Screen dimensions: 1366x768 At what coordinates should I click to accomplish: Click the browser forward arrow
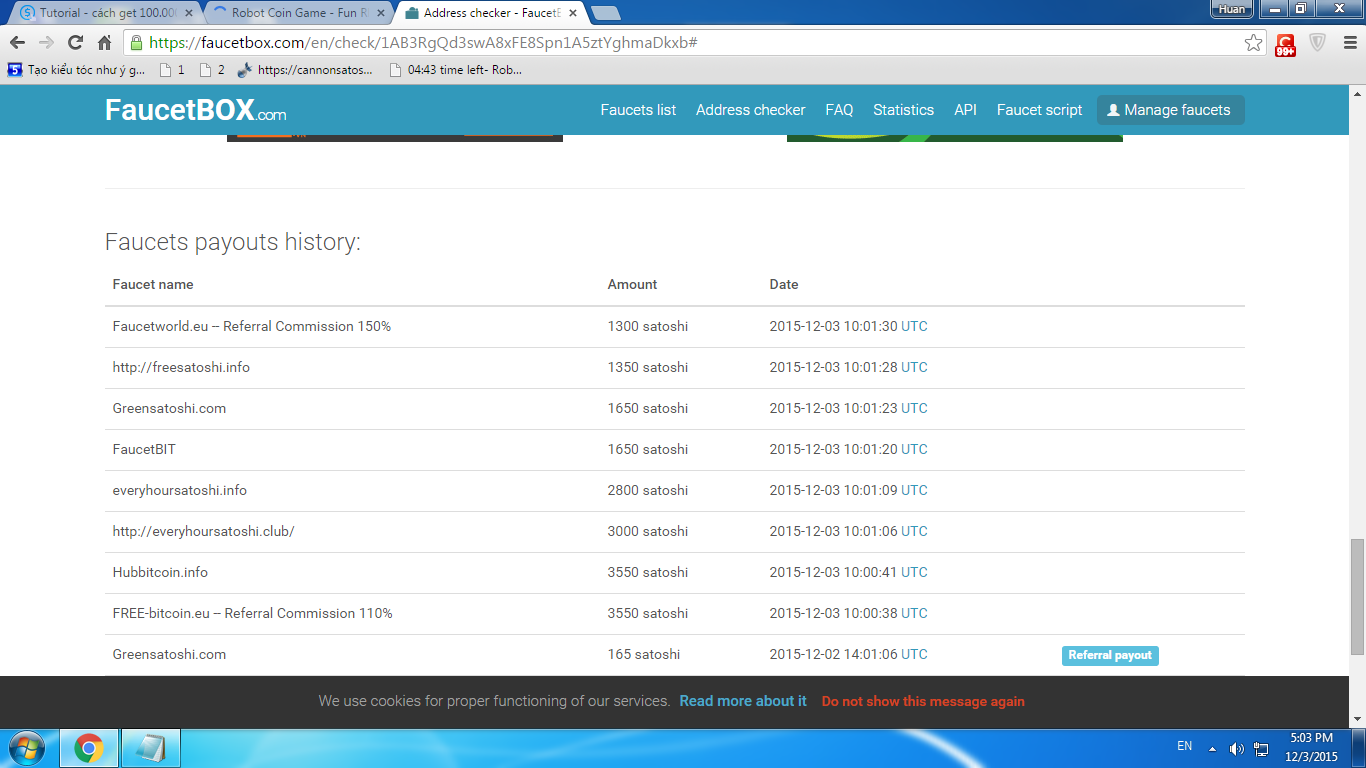click(x=46, y=43)
